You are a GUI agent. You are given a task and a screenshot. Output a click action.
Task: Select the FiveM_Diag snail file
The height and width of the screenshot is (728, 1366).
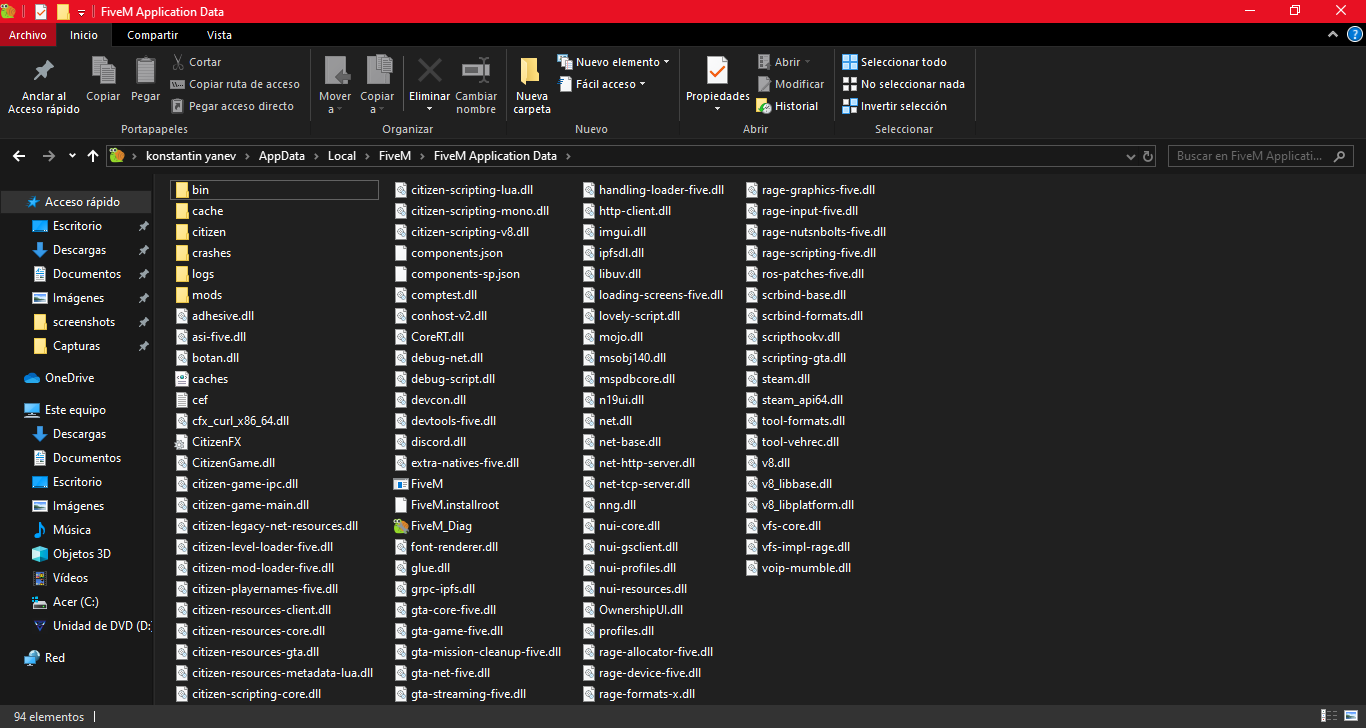tap(440, 526)
